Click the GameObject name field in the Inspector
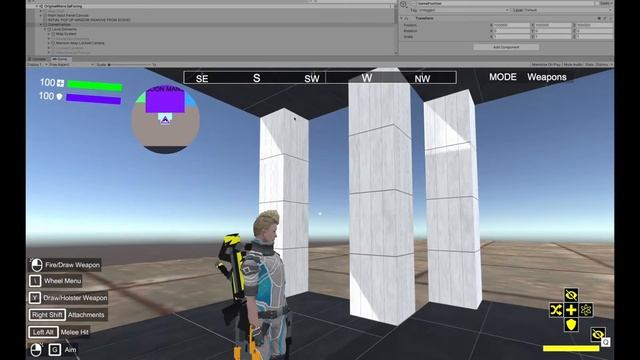The width and height of the screenshot is (640, 360). click(x=505, y=4)
